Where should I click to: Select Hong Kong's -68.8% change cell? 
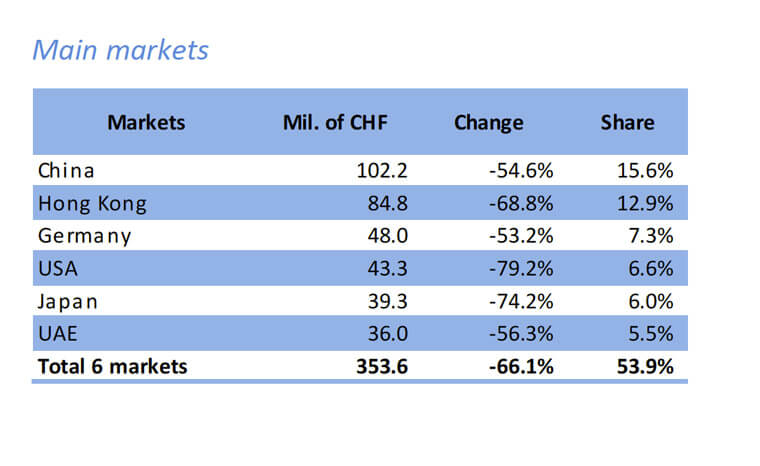point(521,204)
